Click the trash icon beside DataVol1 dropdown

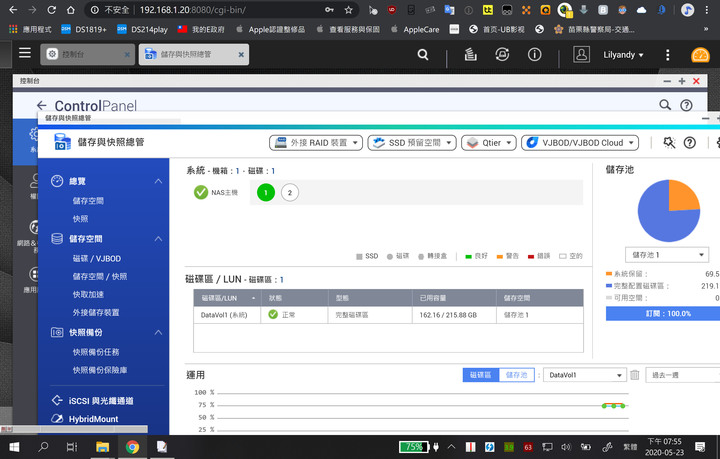coord(635,375)
